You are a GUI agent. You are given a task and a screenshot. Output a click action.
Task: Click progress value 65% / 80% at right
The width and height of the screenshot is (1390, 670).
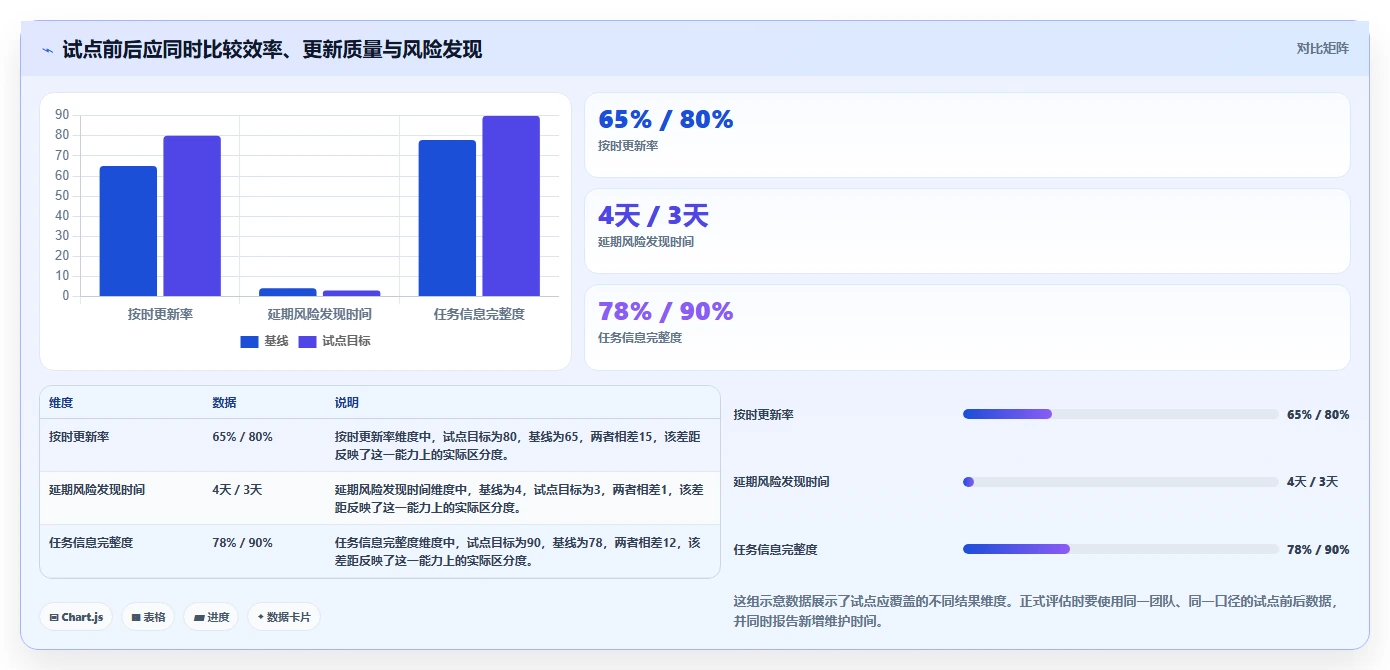coord(1318,414)
